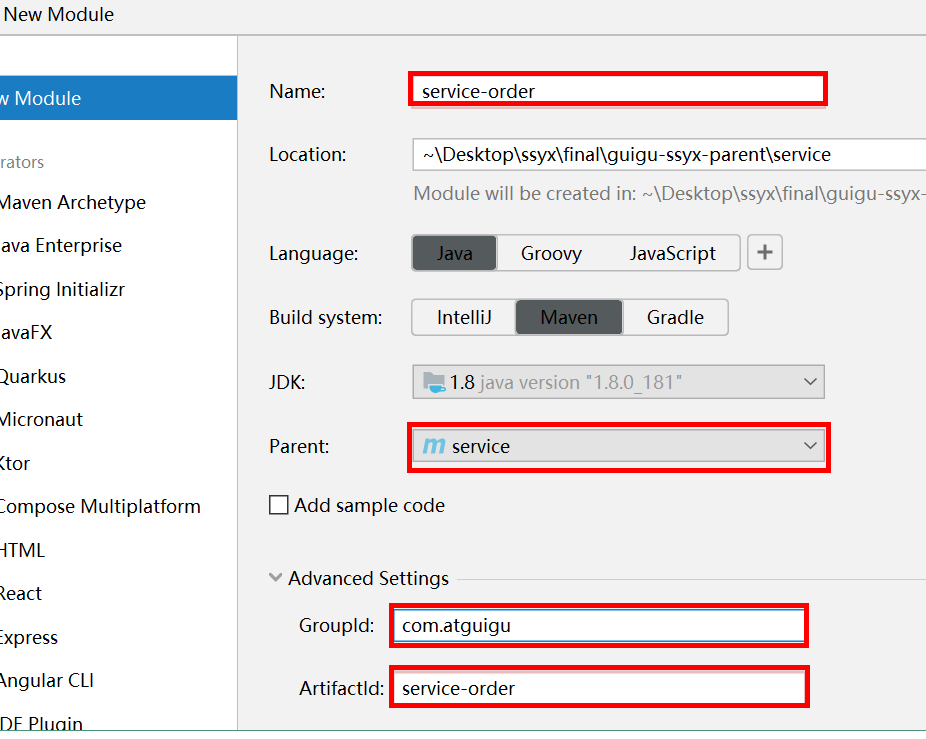The height and width of the screenshot is (739, 926).
Task: Expand the Parent module dropdown
Action: [x=809, y=447]
